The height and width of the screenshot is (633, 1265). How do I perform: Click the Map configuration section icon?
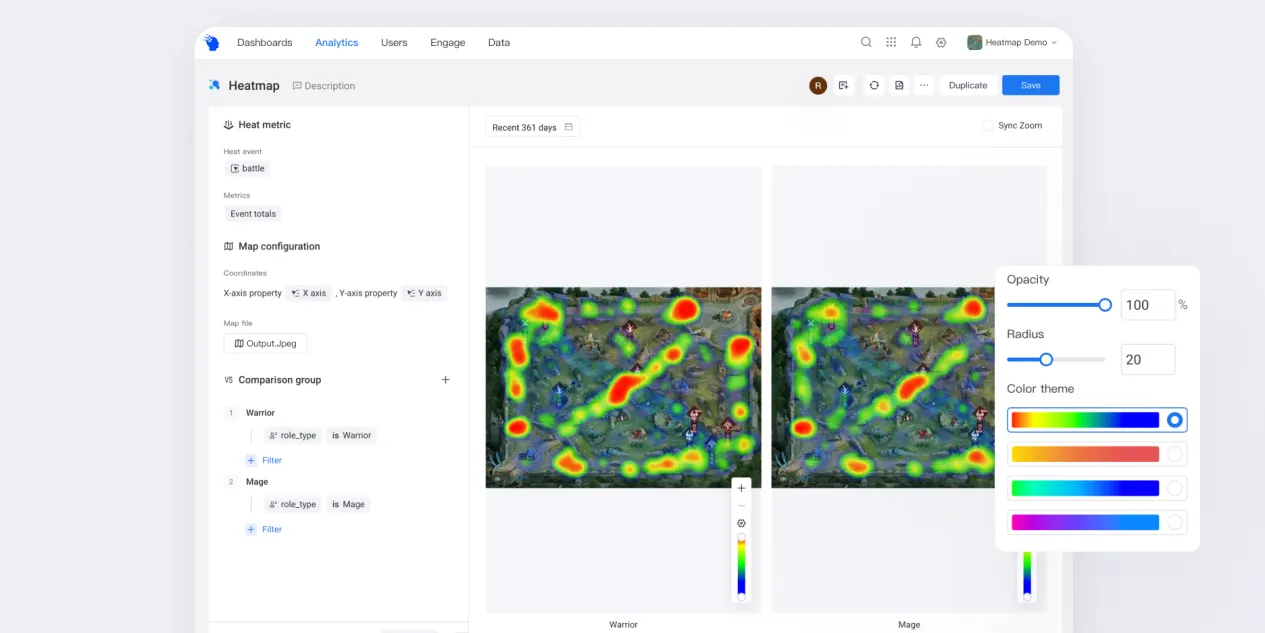click(228, 246)
